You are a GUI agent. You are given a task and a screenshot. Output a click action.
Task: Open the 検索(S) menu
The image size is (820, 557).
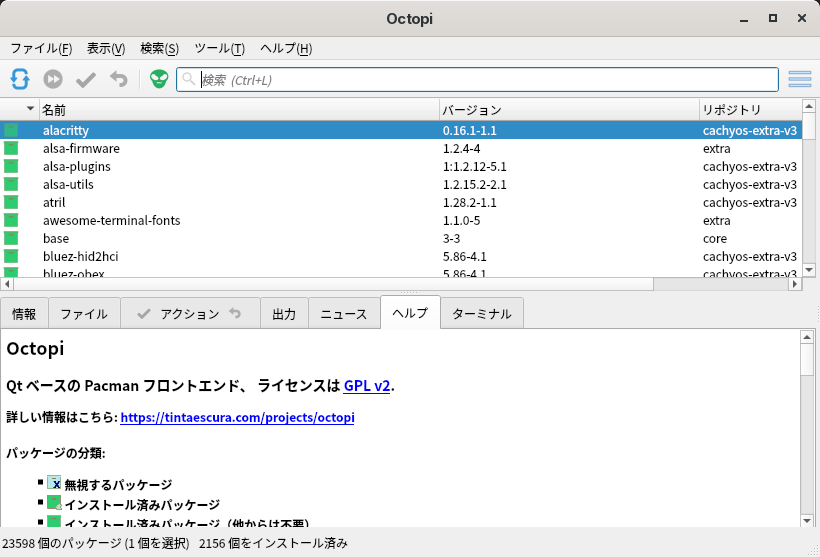(x=160, y=49)
